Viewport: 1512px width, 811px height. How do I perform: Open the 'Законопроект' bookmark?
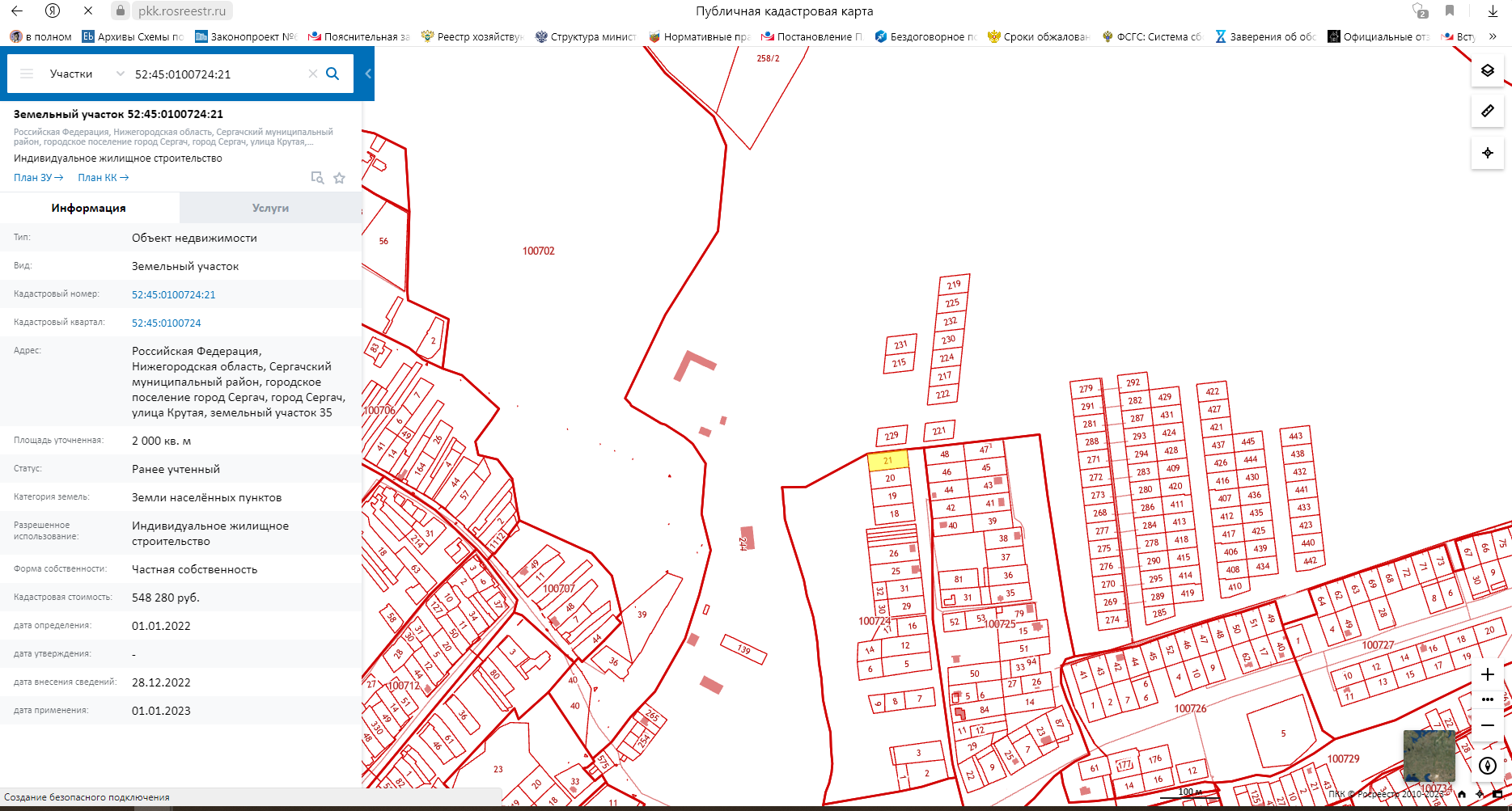[247, 36]
